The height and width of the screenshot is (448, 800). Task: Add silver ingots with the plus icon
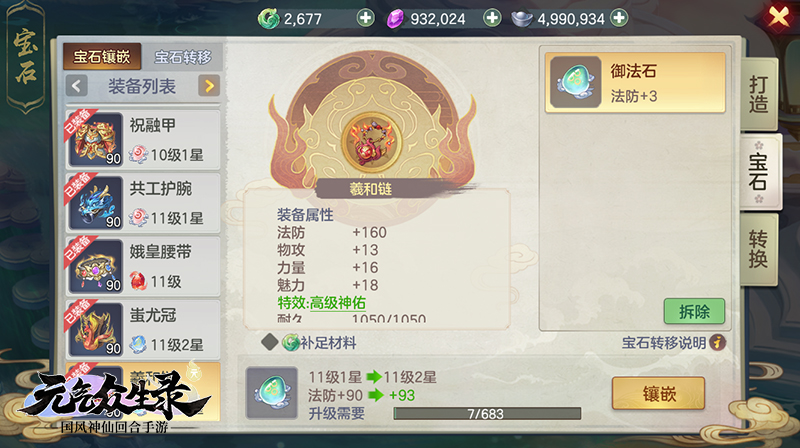click(x=619, y=18)
